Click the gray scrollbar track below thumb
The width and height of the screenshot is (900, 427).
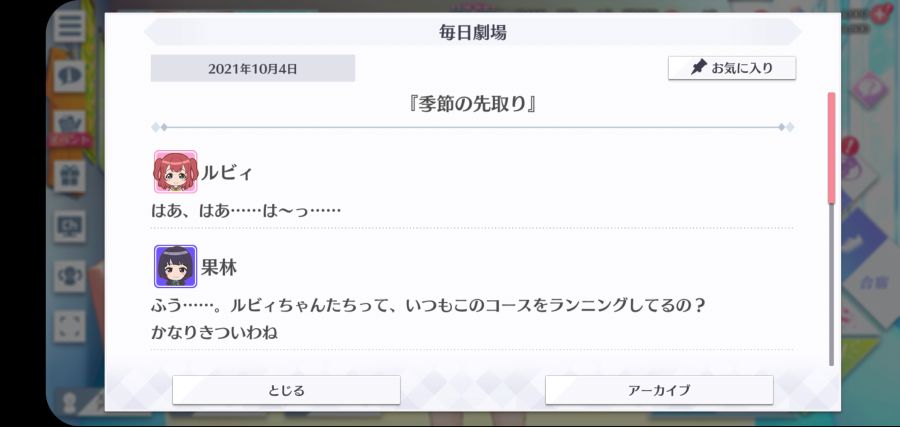pyautogui.click(x=831, y=284)
